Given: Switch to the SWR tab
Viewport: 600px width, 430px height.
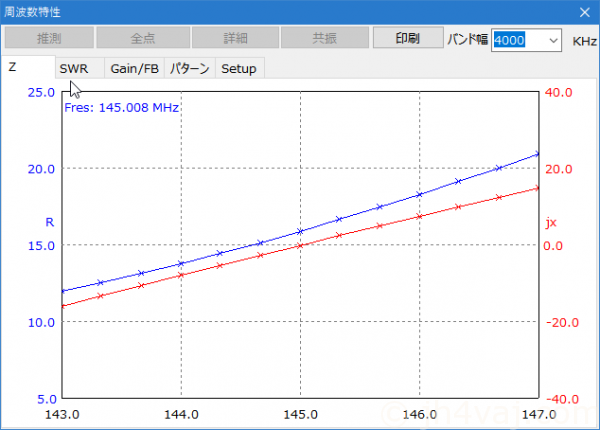Looking at the screenshot, I should (x=74, y=68).
